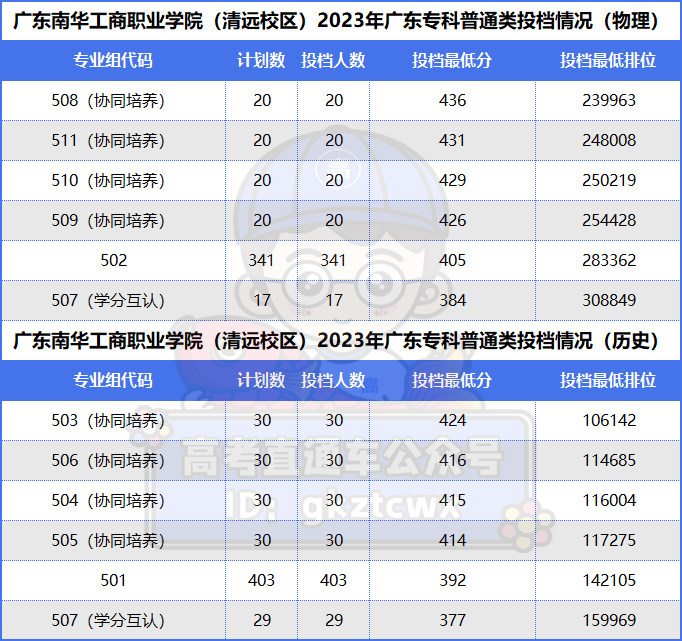Click minimum score 384
Screen dimensions: 682x641
point(452,300)
